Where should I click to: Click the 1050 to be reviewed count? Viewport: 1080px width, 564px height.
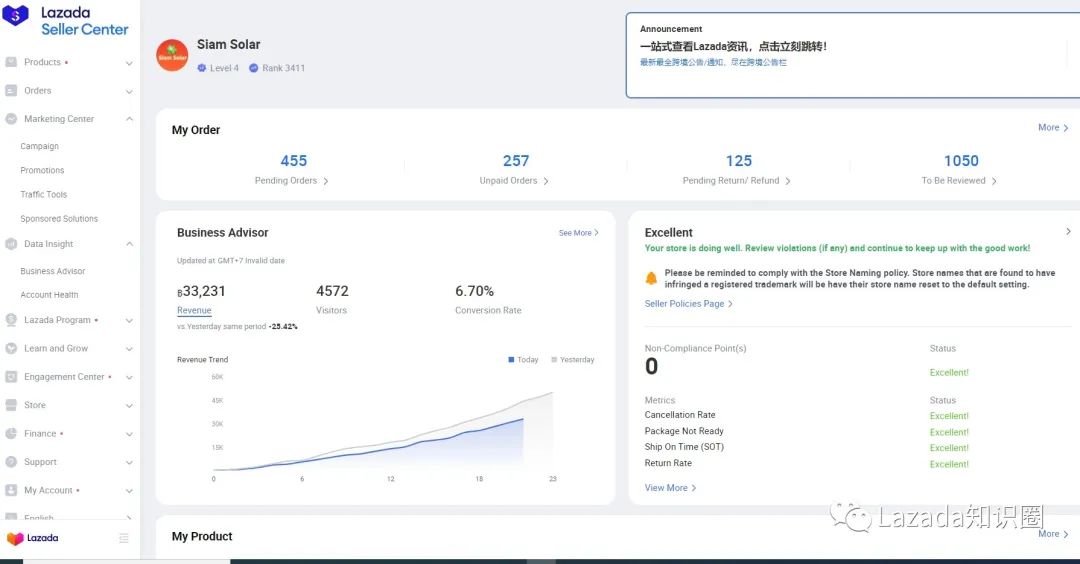[x=961, y=160]
